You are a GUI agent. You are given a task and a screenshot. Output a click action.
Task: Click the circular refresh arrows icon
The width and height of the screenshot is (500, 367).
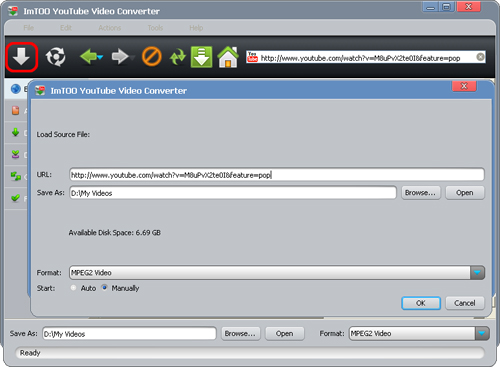(55, 57)
